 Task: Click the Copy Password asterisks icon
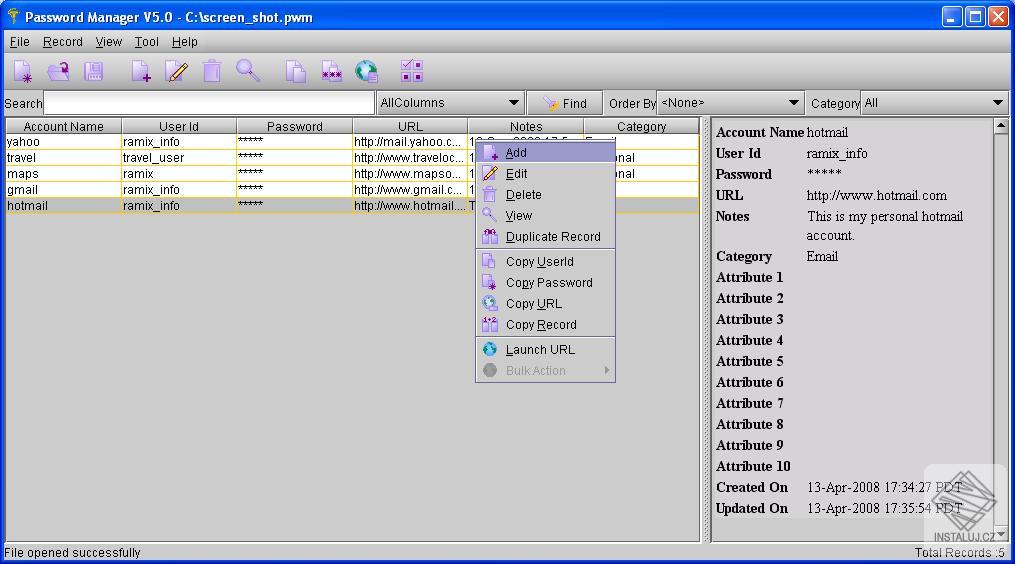pyautogui.click(x=331, y=71)
